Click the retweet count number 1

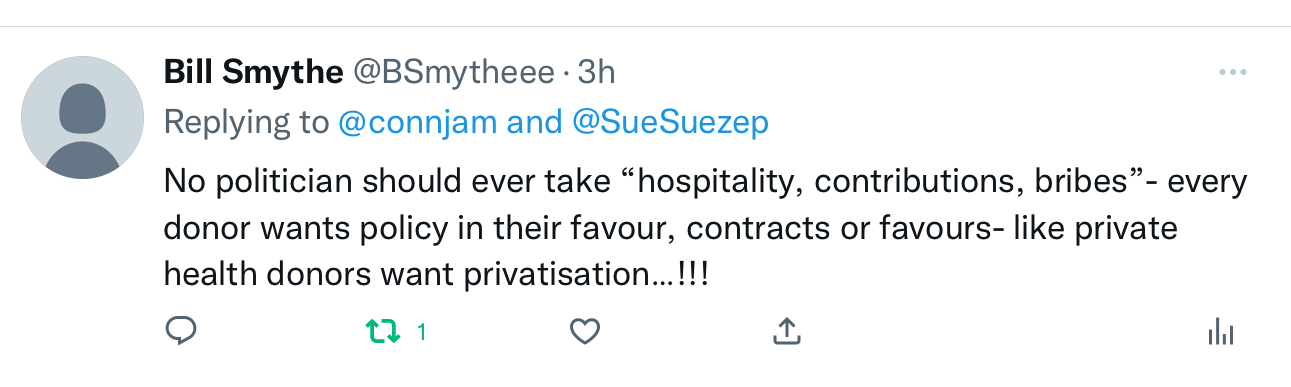click(x=421, y=332)
